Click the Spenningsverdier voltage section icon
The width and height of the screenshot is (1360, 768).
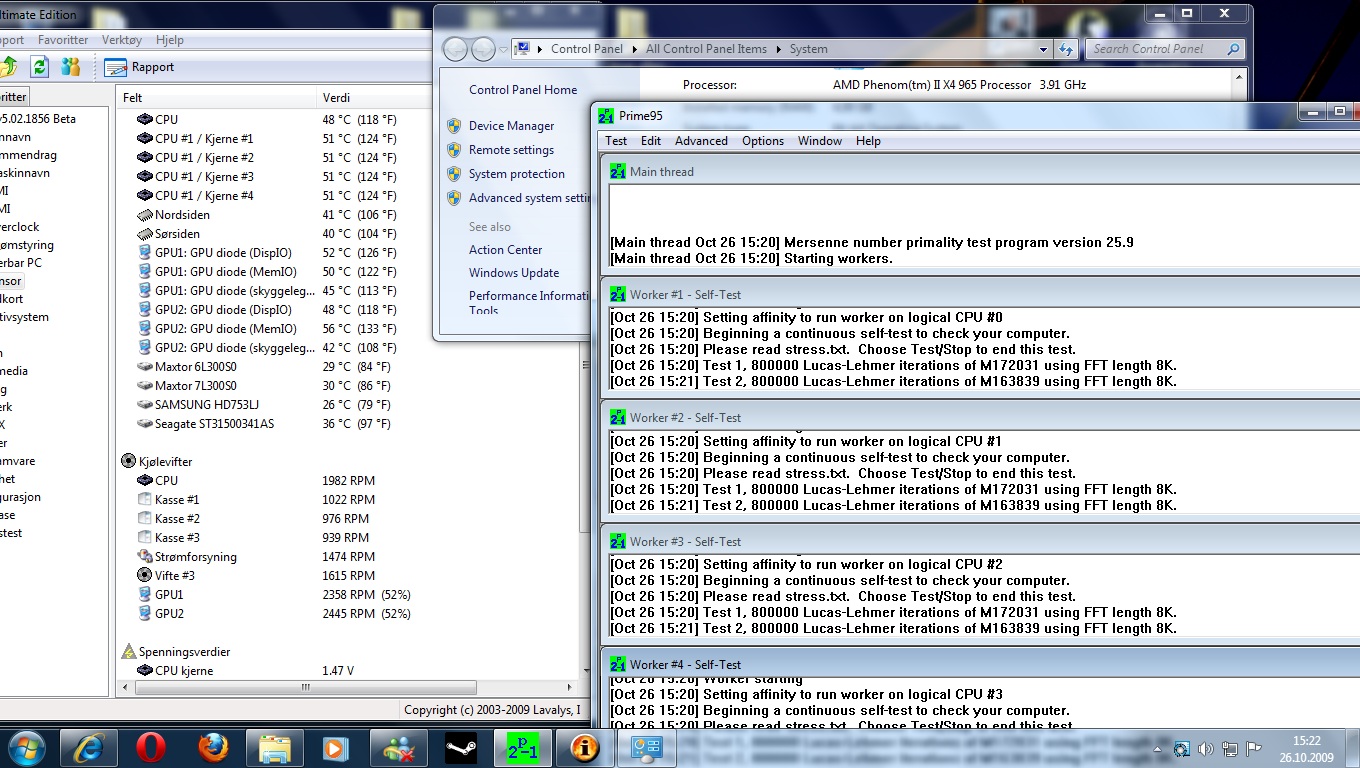coord(128,651)
